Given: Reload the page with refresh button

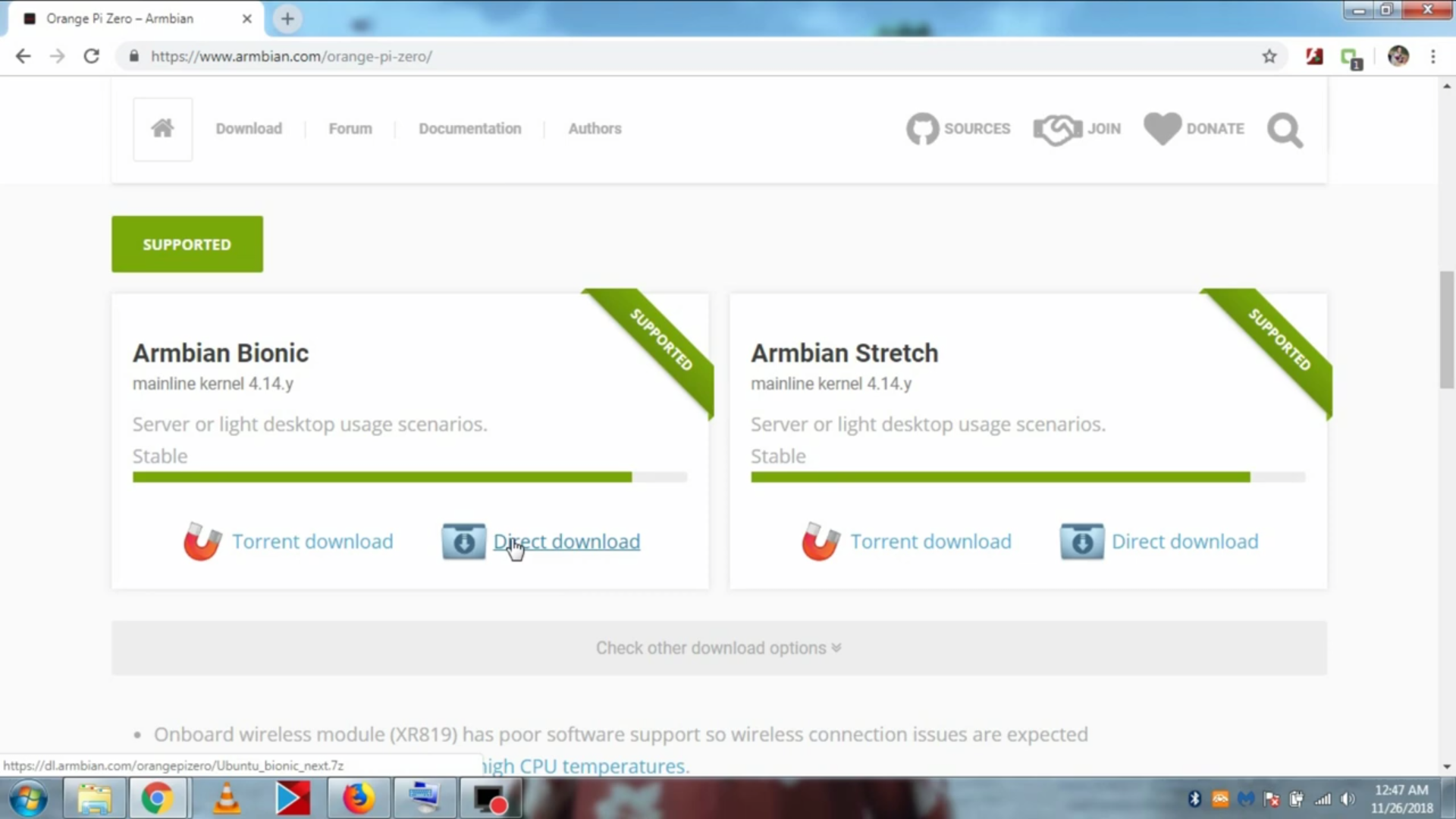Looking at the screenshot, I should coord(92,56).
